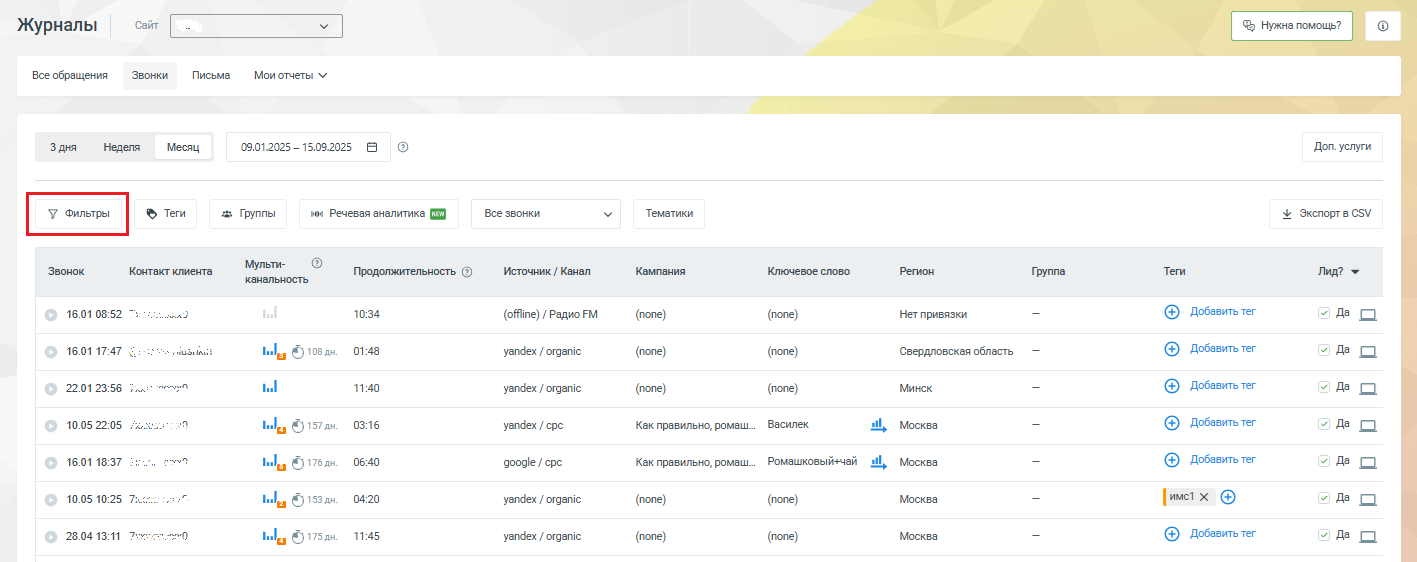1417x562 pixels.
Task: Play the call recording from 10.05 22:05
Action: pos(51,426)
